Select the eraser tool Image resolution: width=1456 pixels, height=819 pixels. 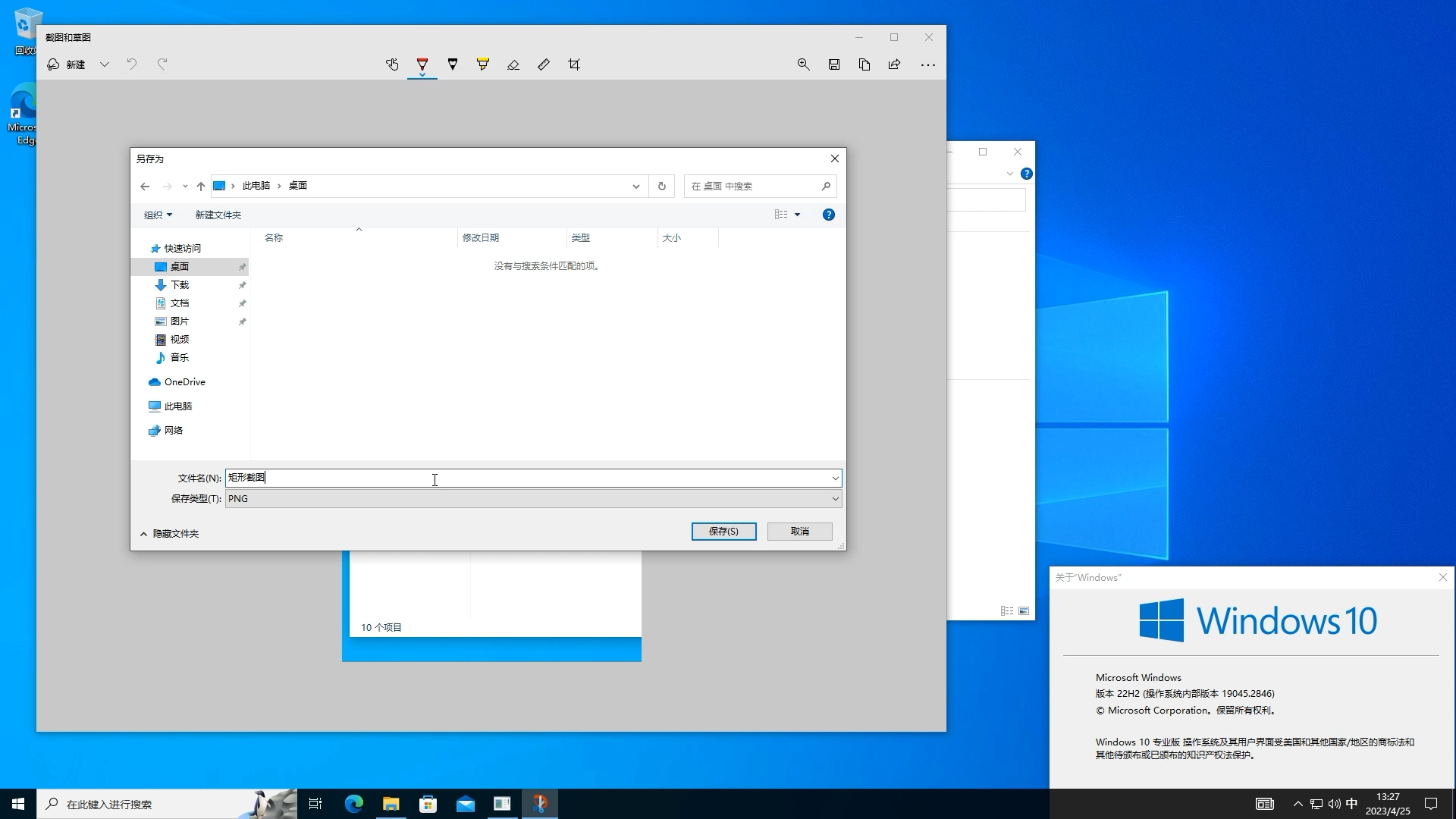(513, 64)
